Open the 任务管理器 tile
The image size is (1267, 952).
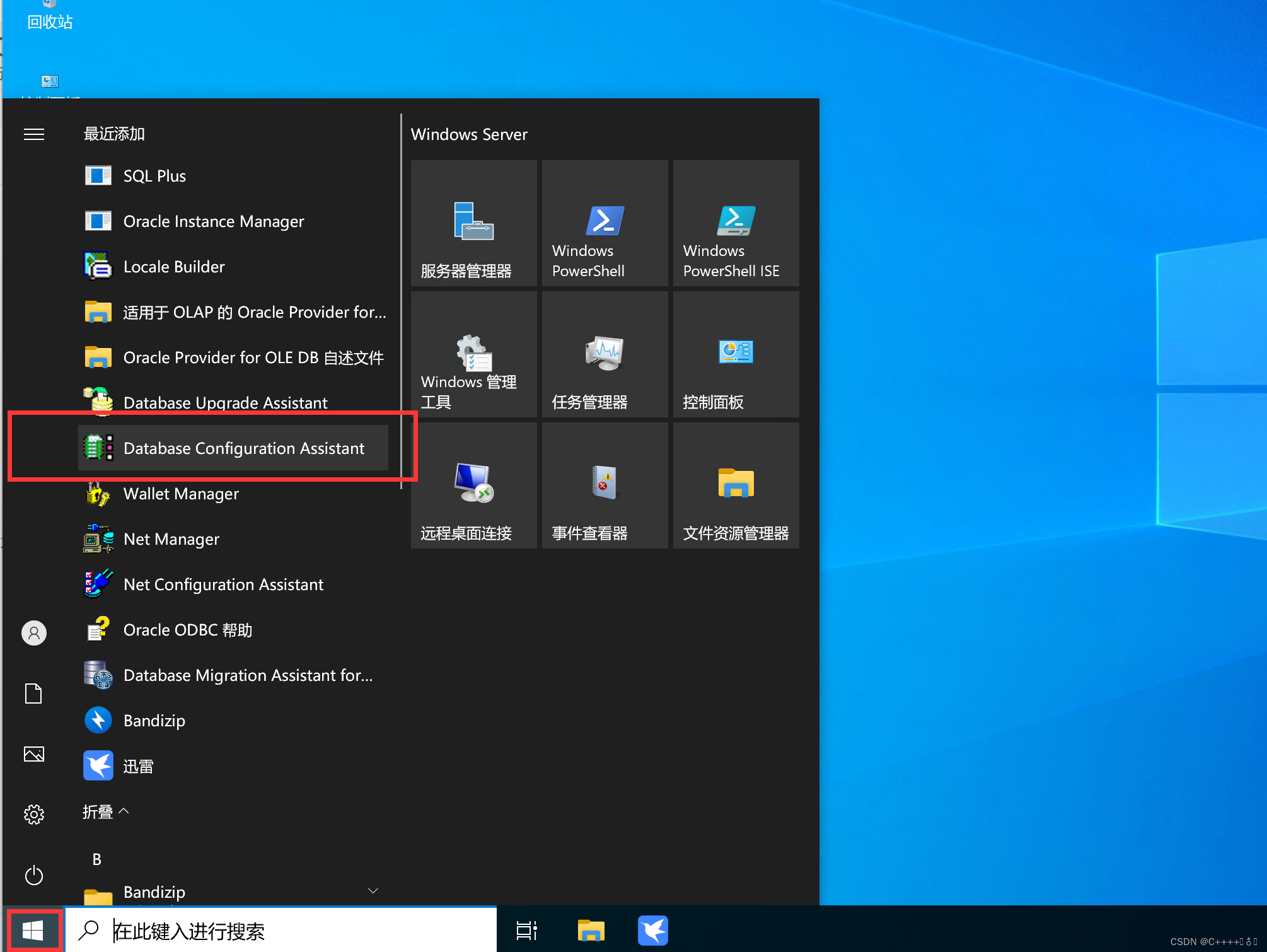coord(605,354)
